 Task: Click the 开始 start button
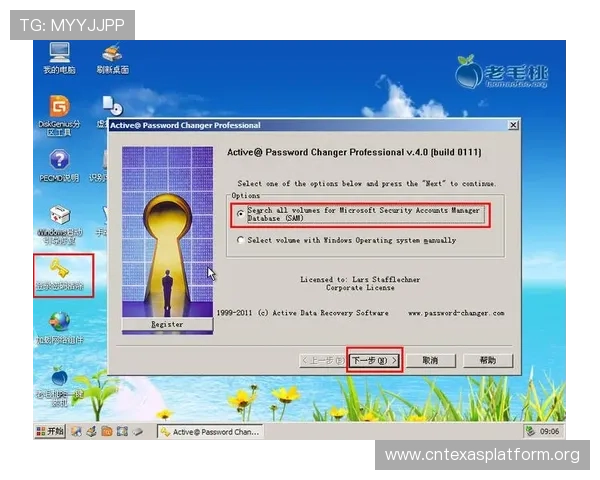point(50,431)
